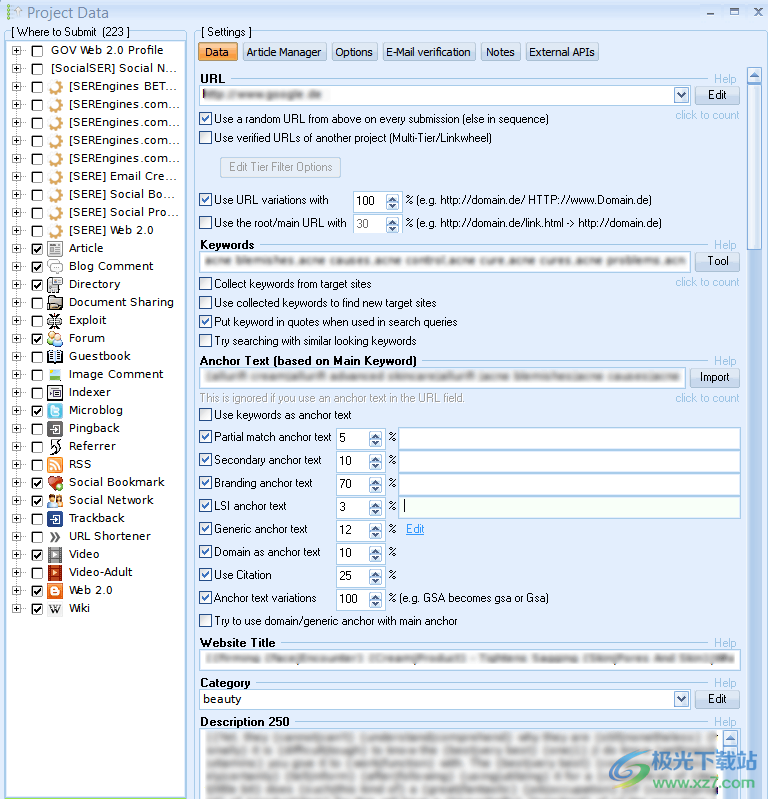Open the Notes tab

coord(500,52)
